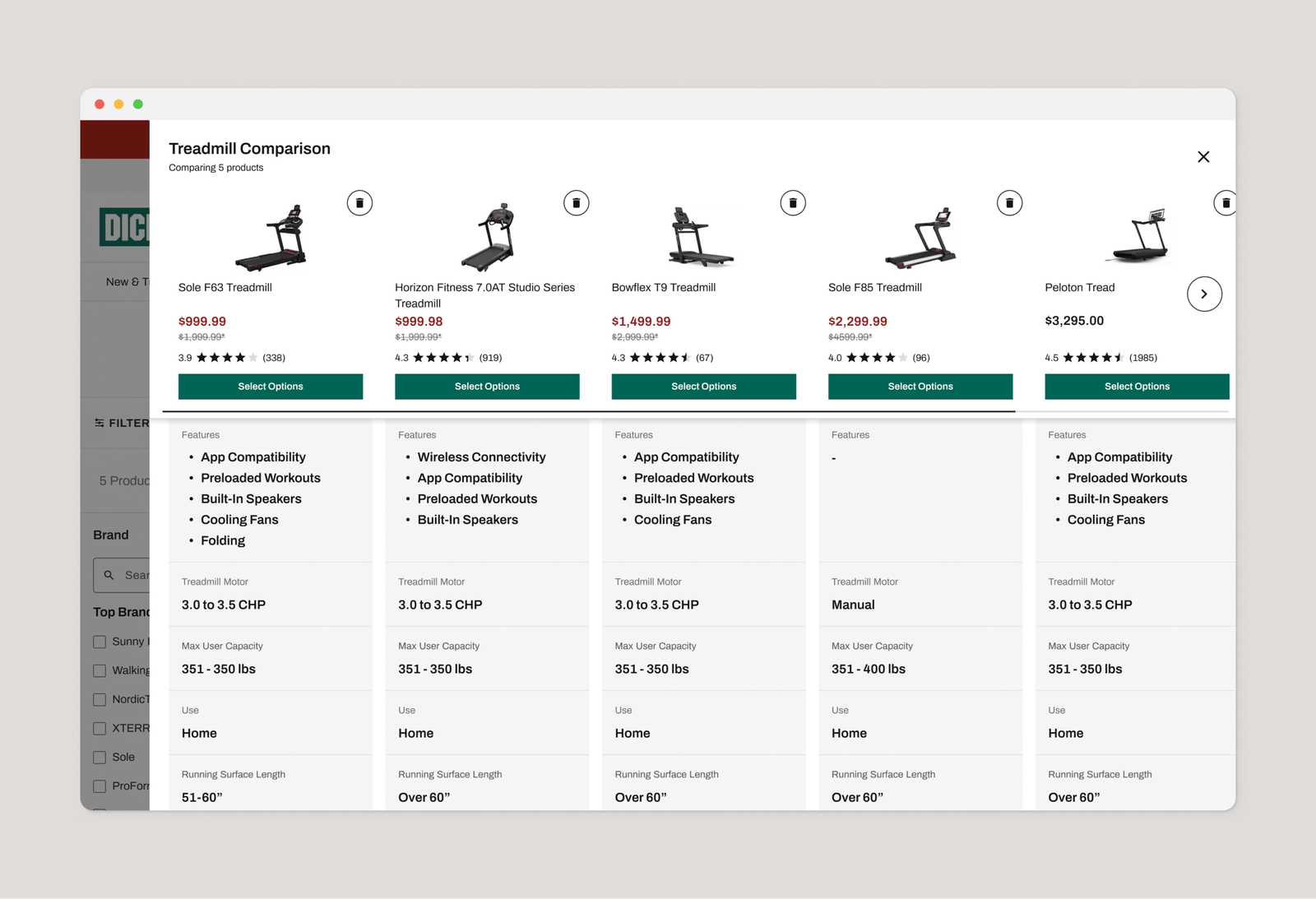Image resolution: width=1316 pixels, height=899 pixels.
Task: Remove Sole F63 Treadmill via trash icon
Action: 359,203
